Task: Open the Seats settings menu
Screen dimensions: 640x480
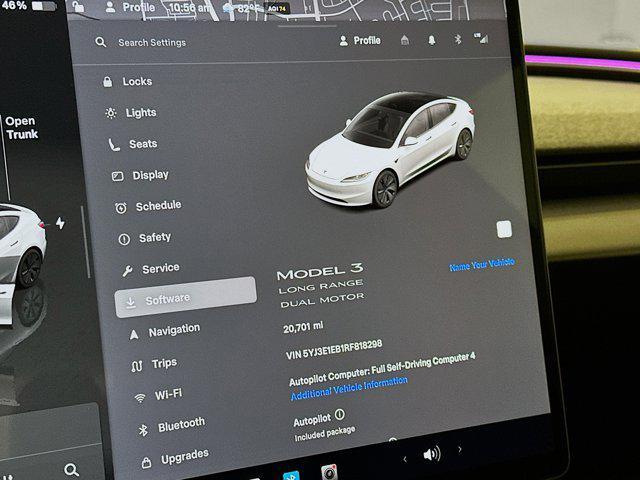Action: [133, 144]
